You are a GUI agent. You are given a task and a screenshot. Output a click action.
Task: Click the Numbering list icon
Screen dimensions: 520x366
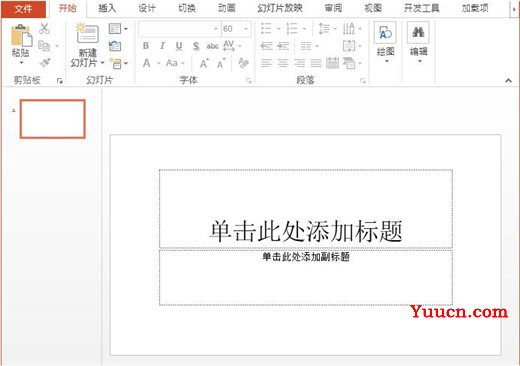click(x=292, y=29)
